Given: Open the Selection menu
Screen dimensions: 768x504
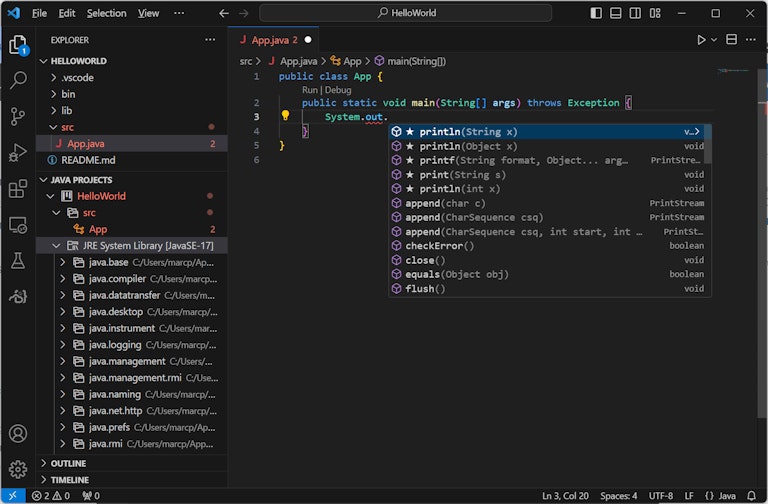Looking at the screenshot, I should (106, 13).
